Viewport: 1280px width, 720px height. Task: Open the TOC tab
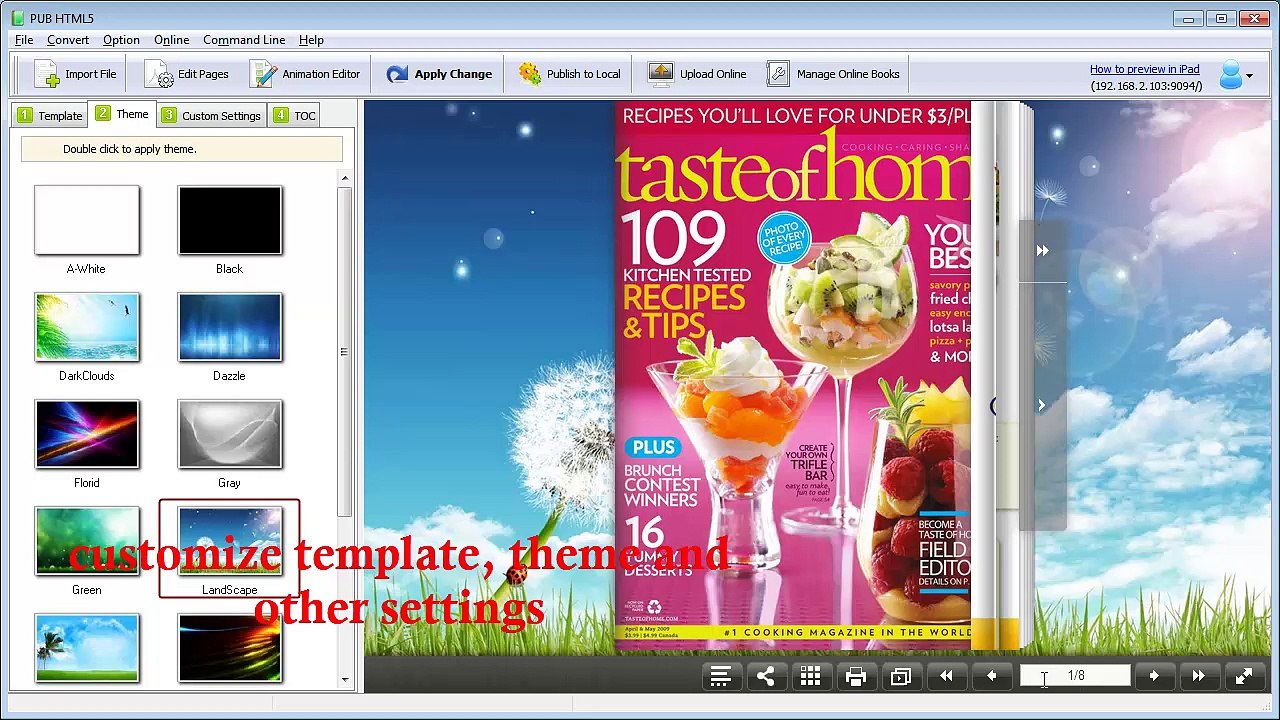(293, 116)
